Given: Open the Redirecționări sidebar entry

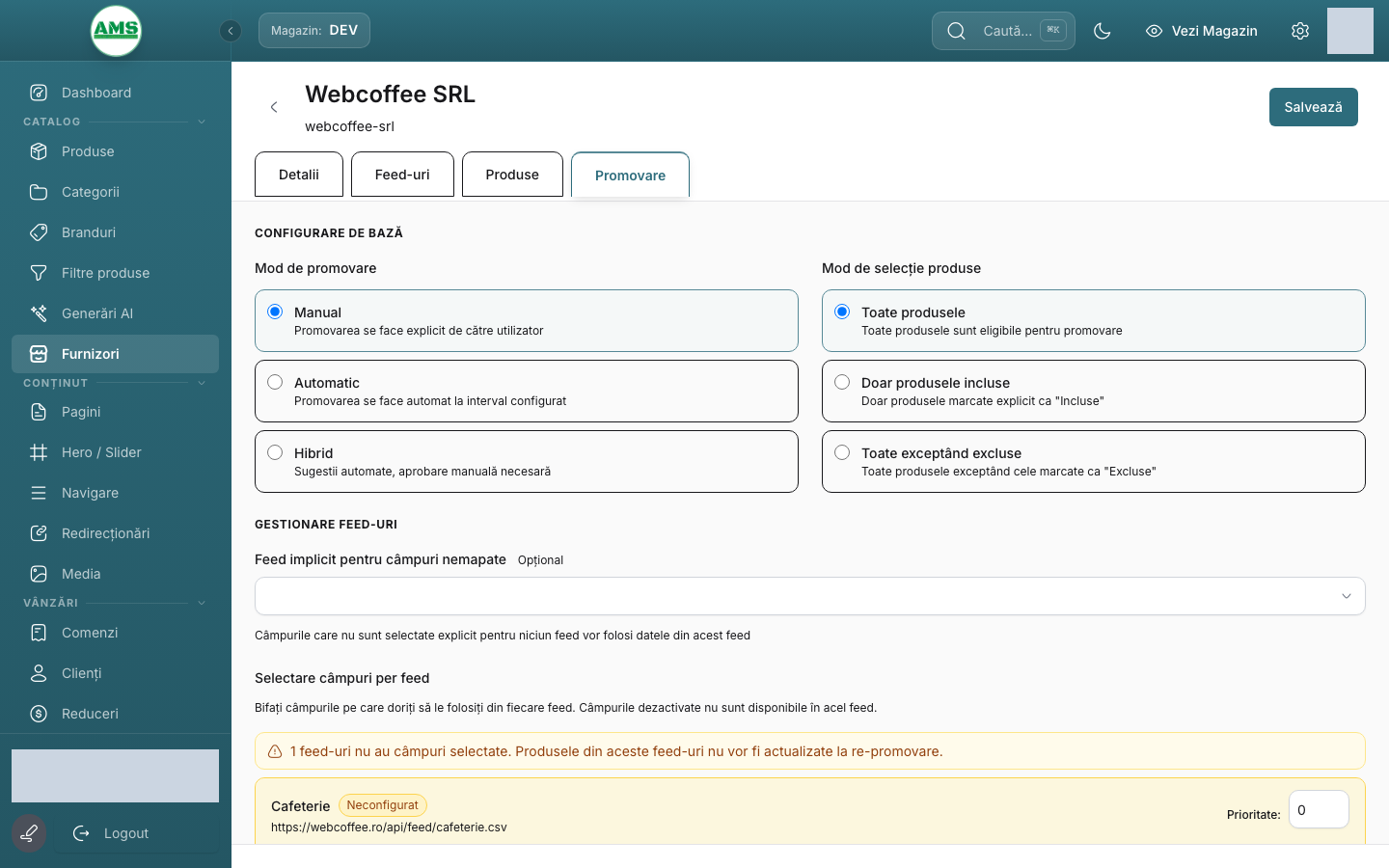Looking at the screenshot, I should tap(116, 533).
